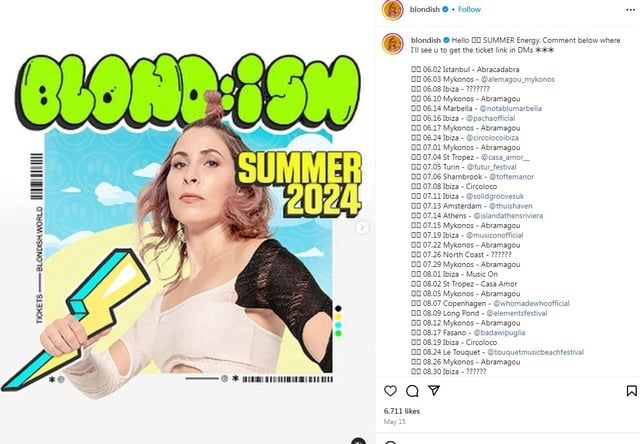The width and height of the screenshot is (640, 444).
Task: Save the post with the bookmark icon
Action: click(631, 391)
